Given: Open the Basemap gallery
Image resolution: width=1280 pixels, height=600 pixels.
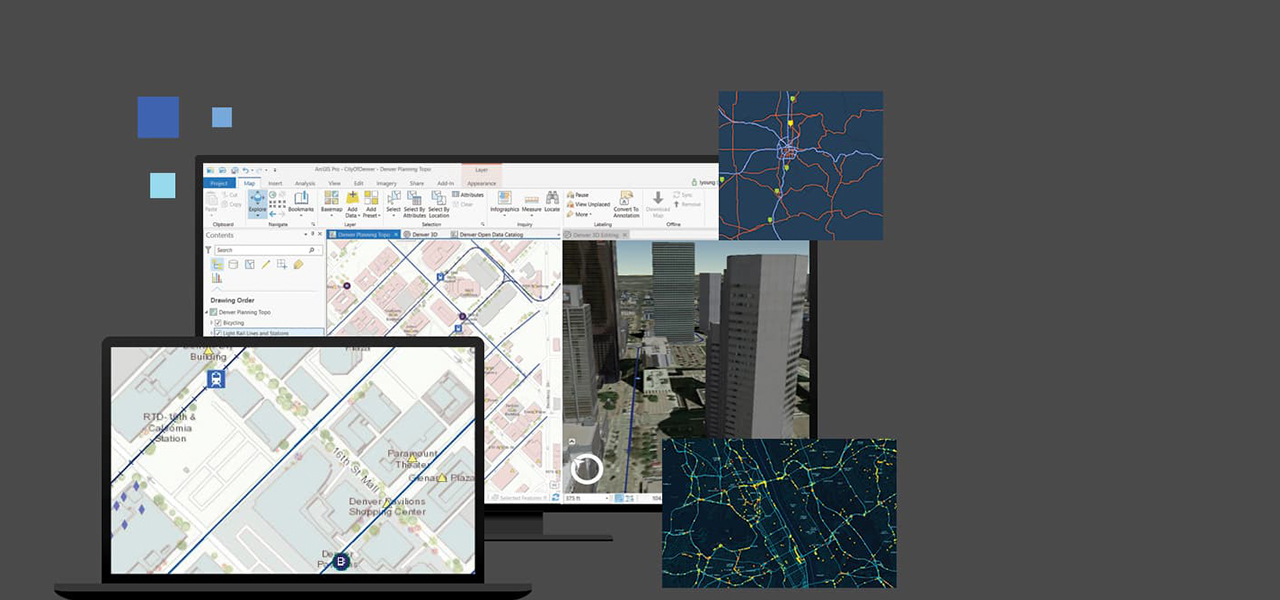Looking at the screenshot, I should pos(331,204).
